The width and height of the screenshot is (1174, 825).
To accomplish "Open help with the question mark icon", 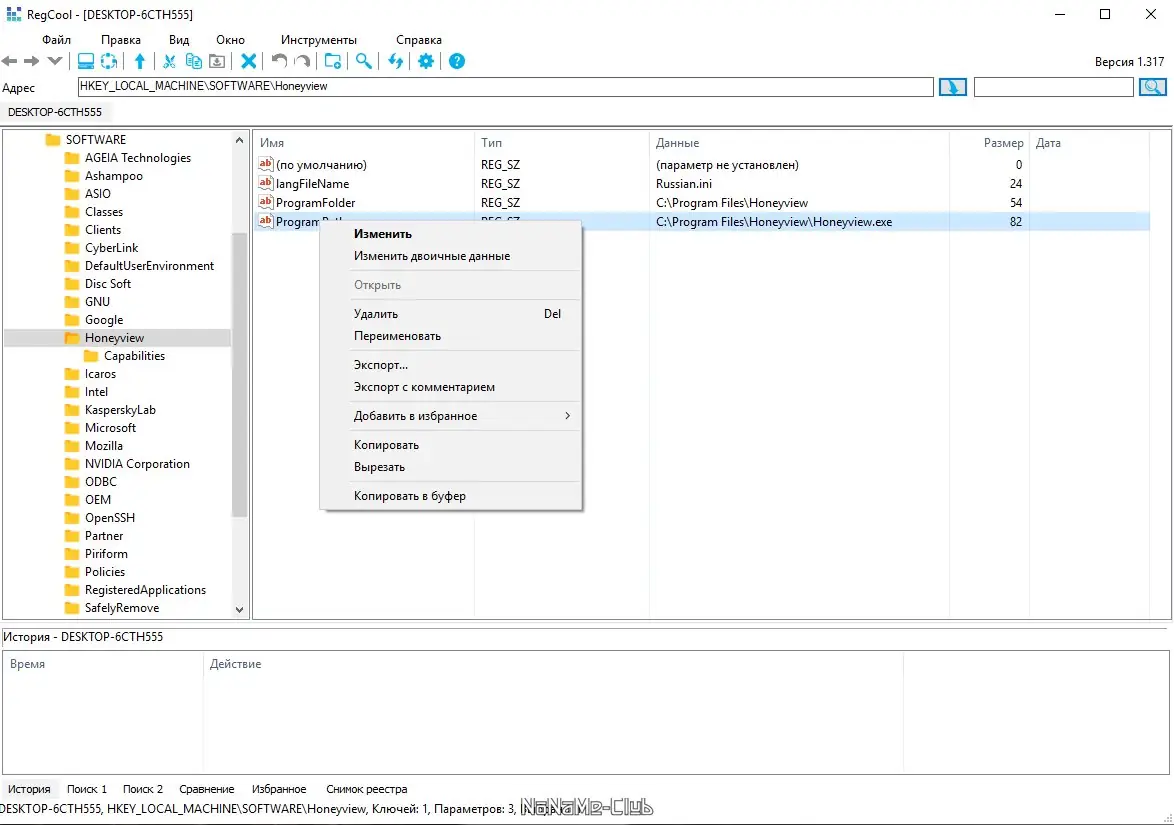I will point(457,61).
